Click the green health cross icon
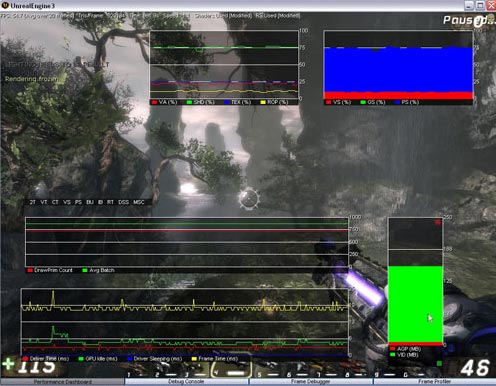 [x=8, y=364]
